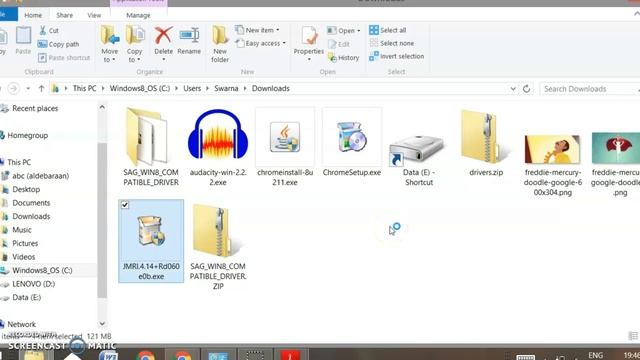Switch to the Share ribbon tab

(64, 15)
